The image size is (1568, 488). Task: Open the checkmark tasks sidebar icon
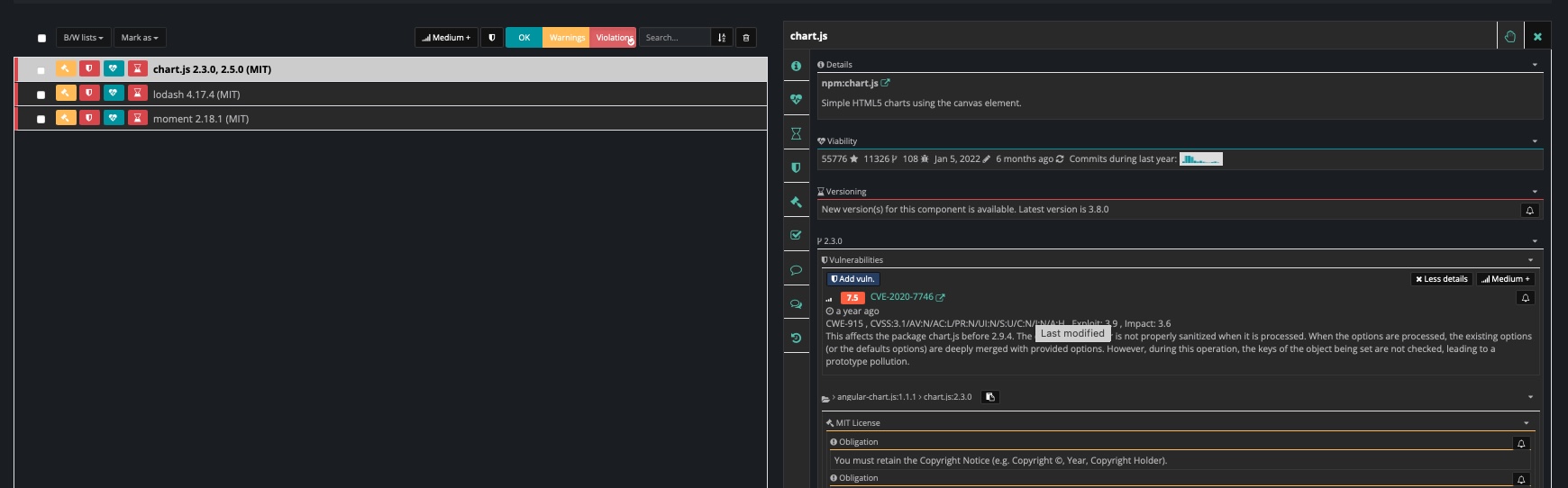point(796,235)
